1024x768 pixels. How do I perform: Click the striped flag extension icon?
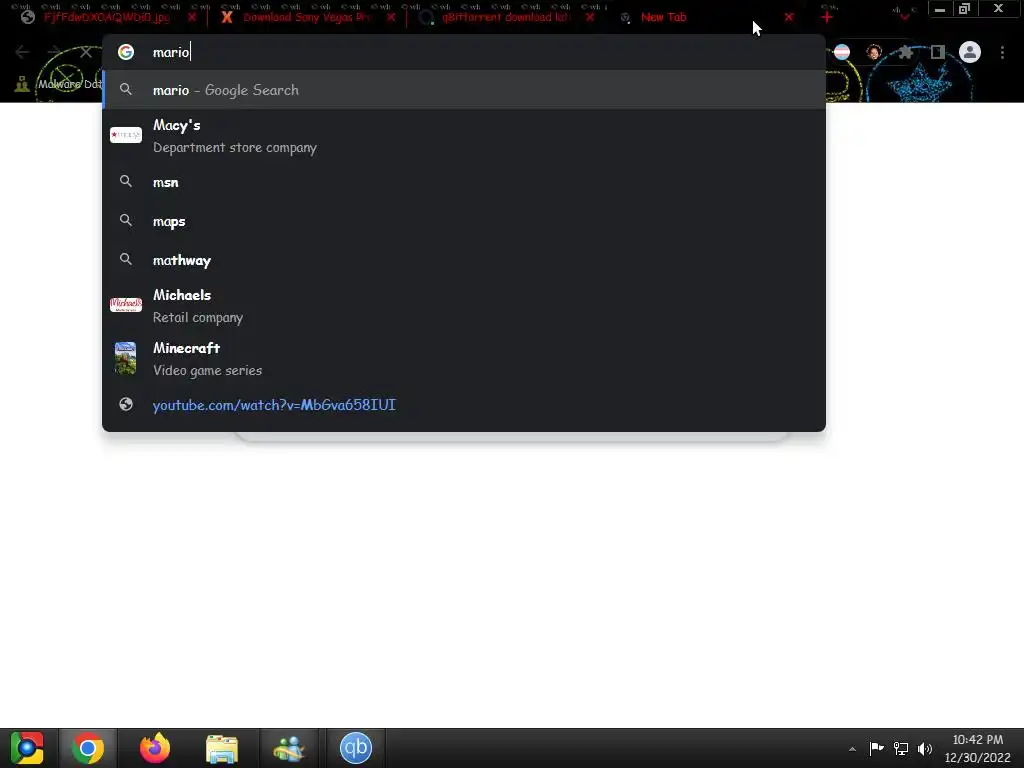[842, 52]
